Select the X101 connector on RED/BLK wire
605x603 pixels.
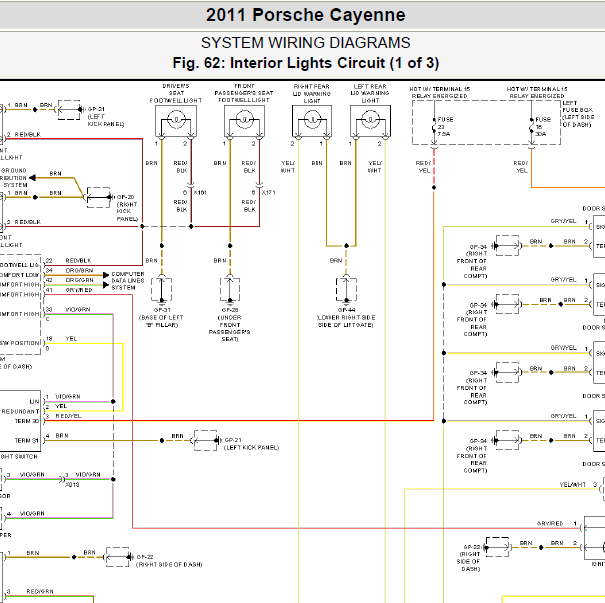pos(191,186)
